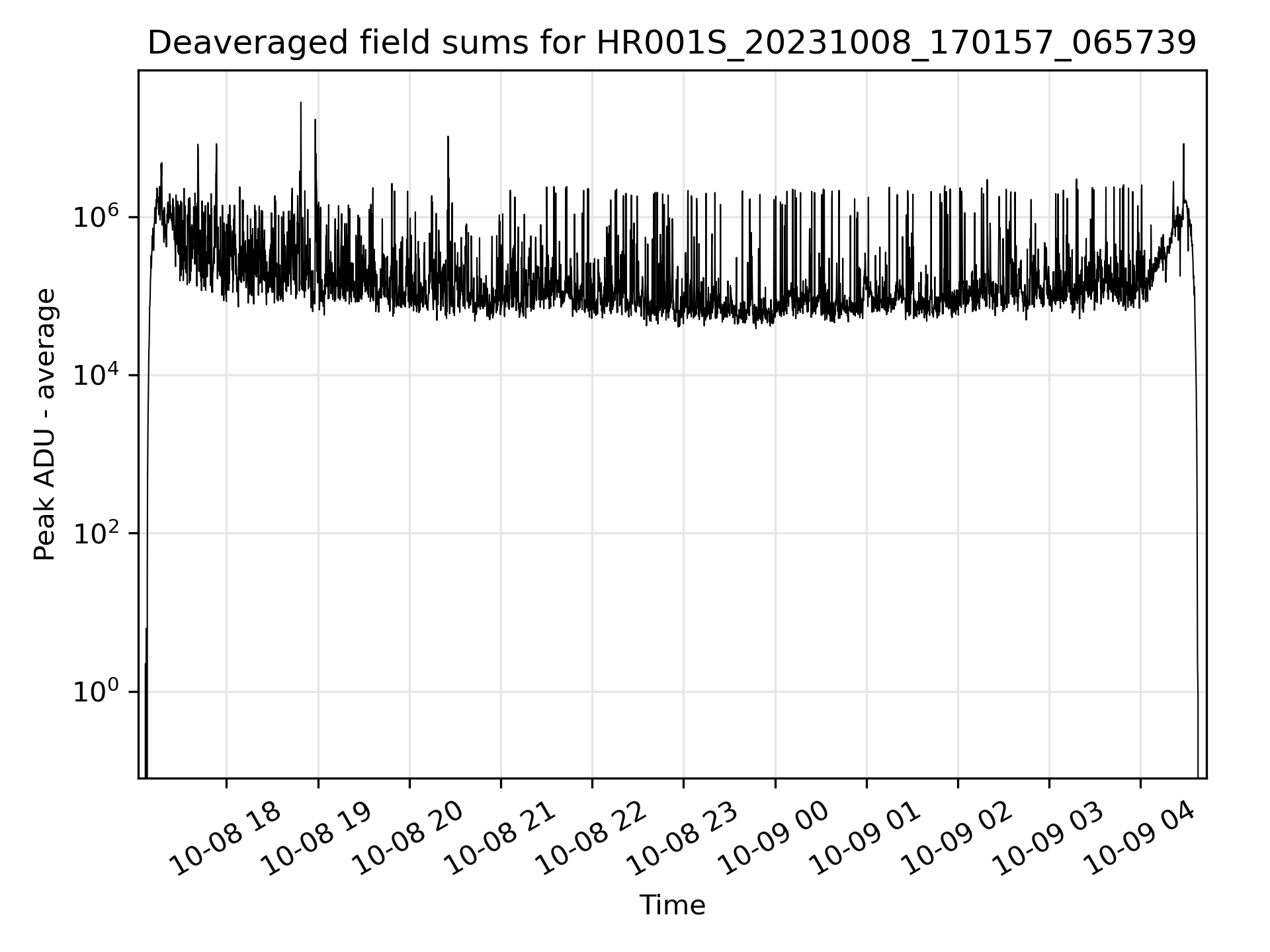
Task: Click x-axis tick label '10-09 04'
Action: pos(1138,839)
